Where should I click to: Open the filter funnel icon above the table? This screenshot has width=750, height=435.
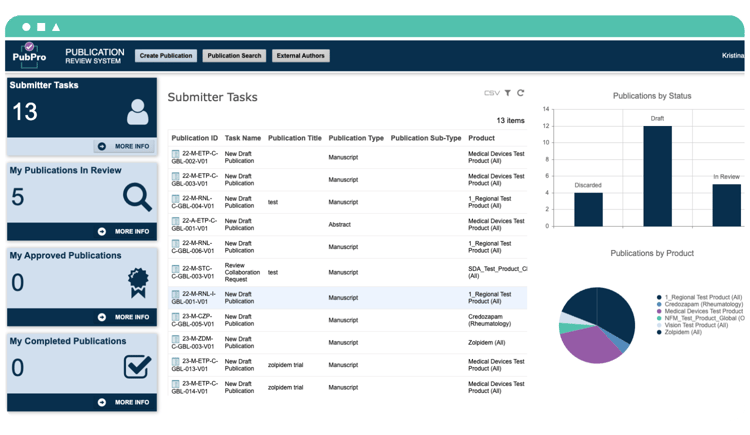coord(508,93)
